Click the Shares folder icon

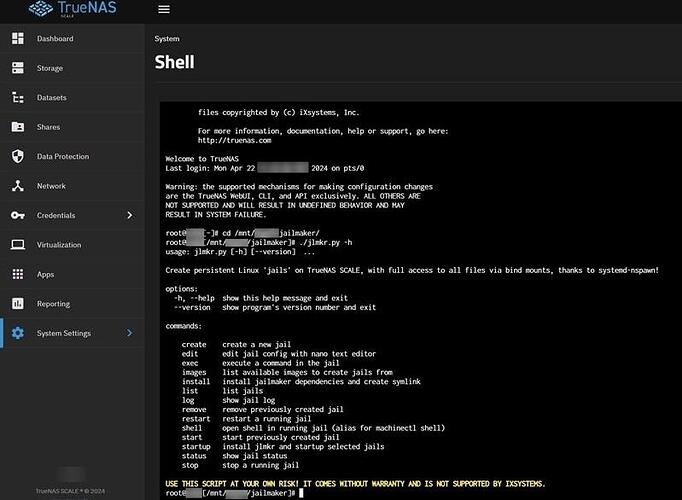click(x=17, y=127)
